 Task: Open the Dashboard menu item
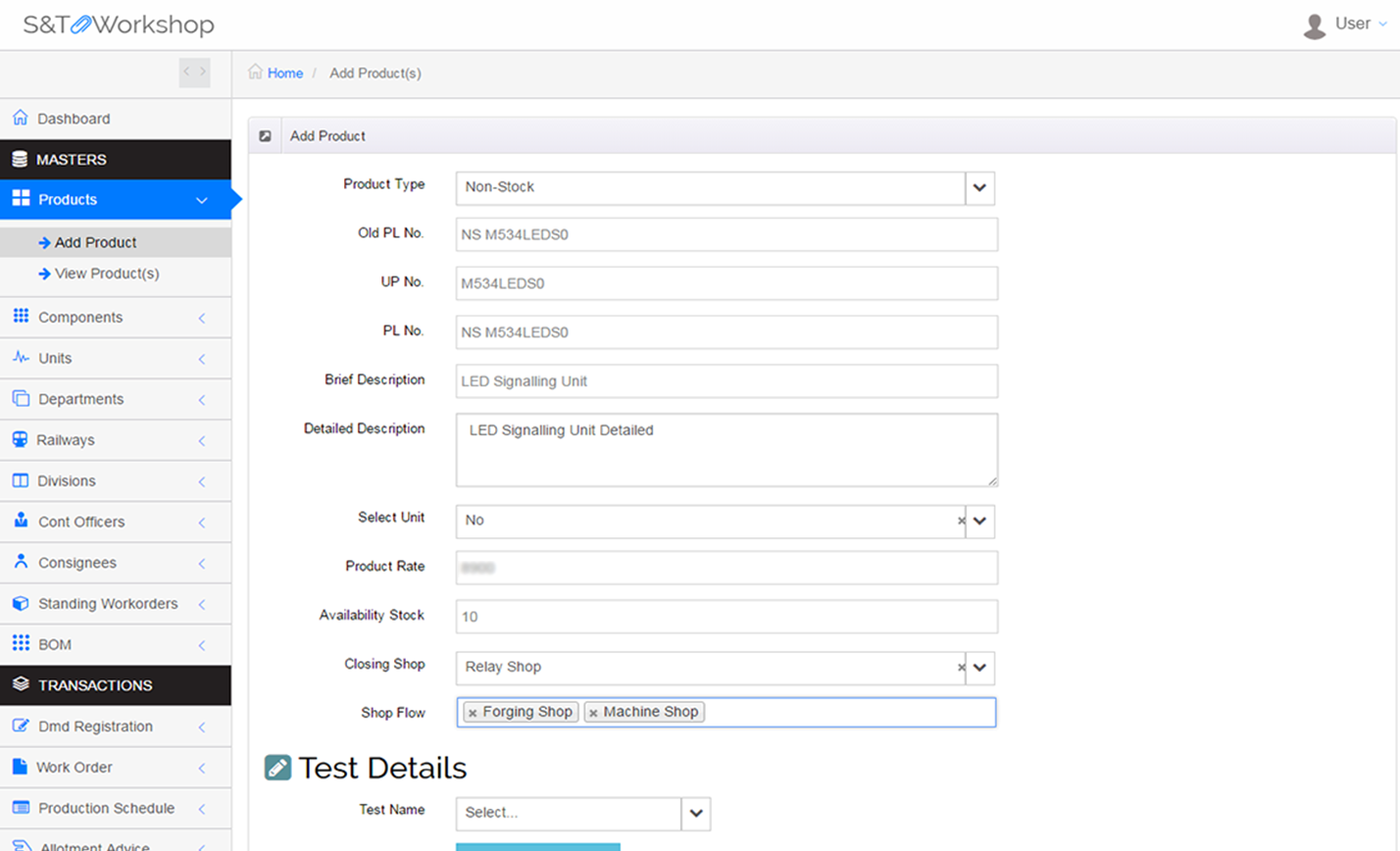(x=116, y=119)
